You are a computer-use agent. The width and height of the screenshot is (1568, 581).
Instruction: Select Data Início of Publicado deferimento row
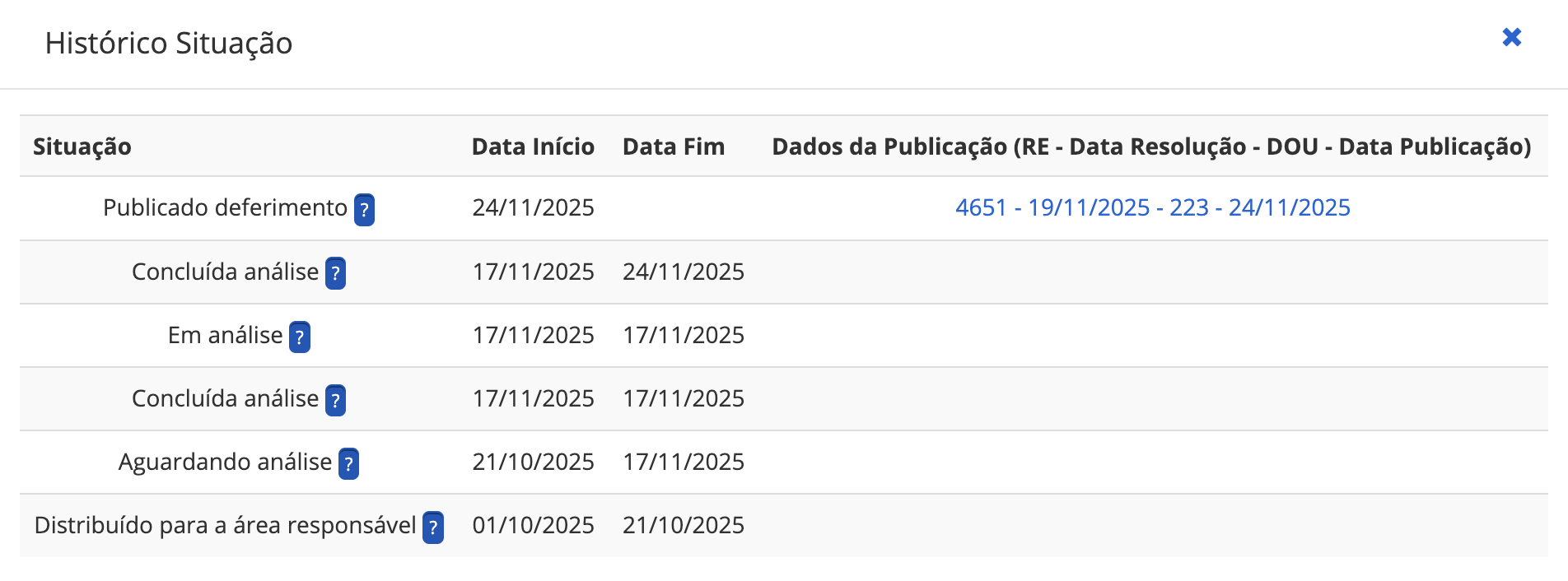533,207
